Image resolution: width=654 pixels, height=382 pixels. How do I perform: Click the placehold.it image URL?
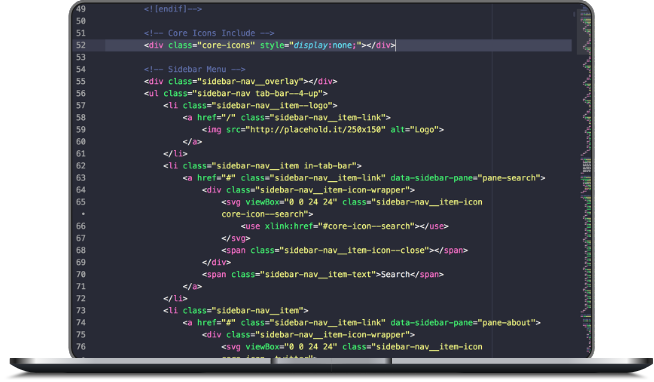click(x=315, y=130)
